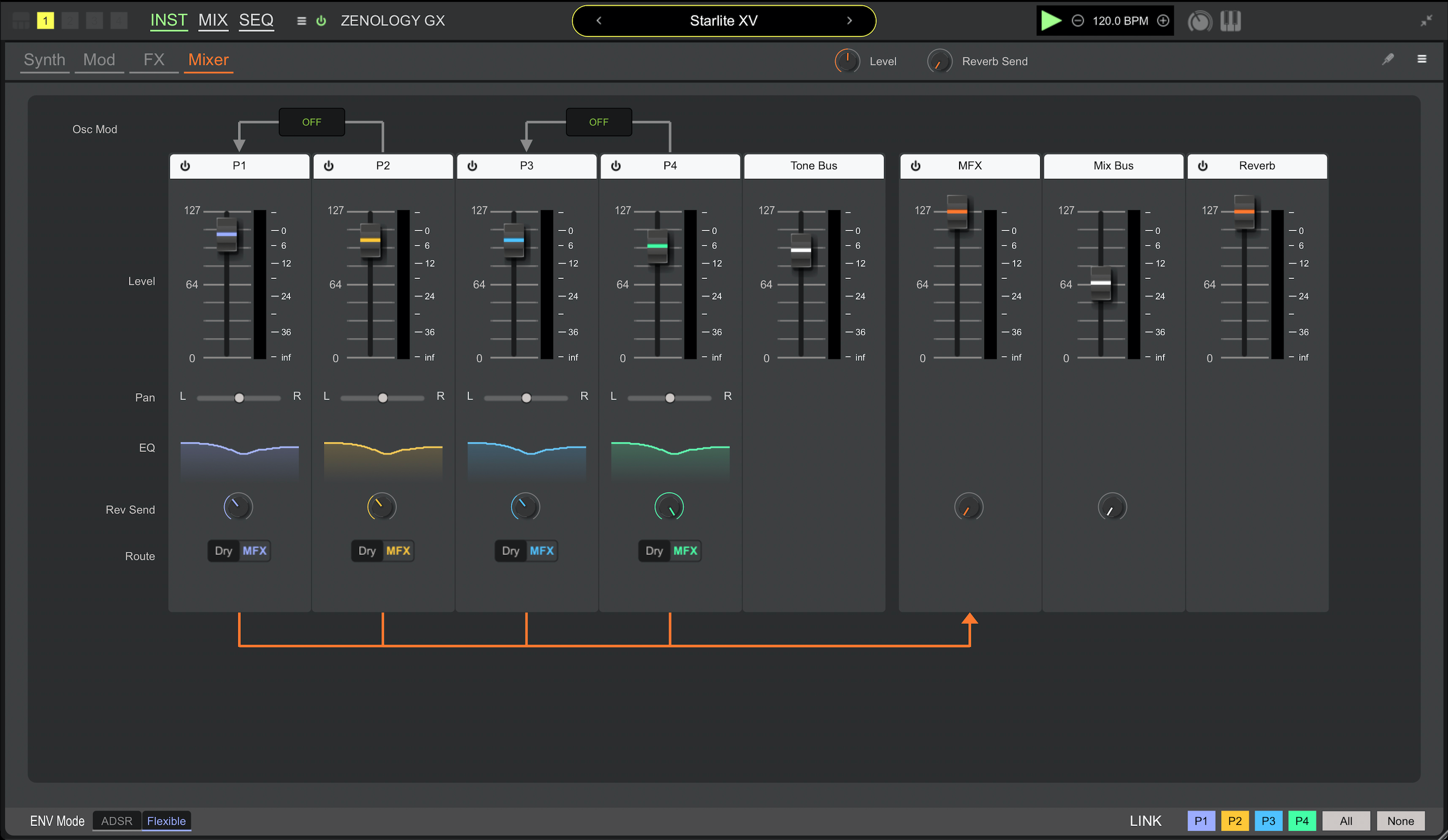Click the piano keyboard icon
The width and height of the screenshot is (1448, 840).
click(1230, 21)
